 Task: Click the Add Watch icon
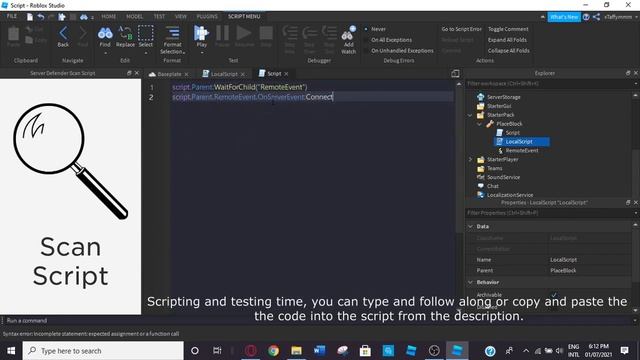tap(349, 33)
